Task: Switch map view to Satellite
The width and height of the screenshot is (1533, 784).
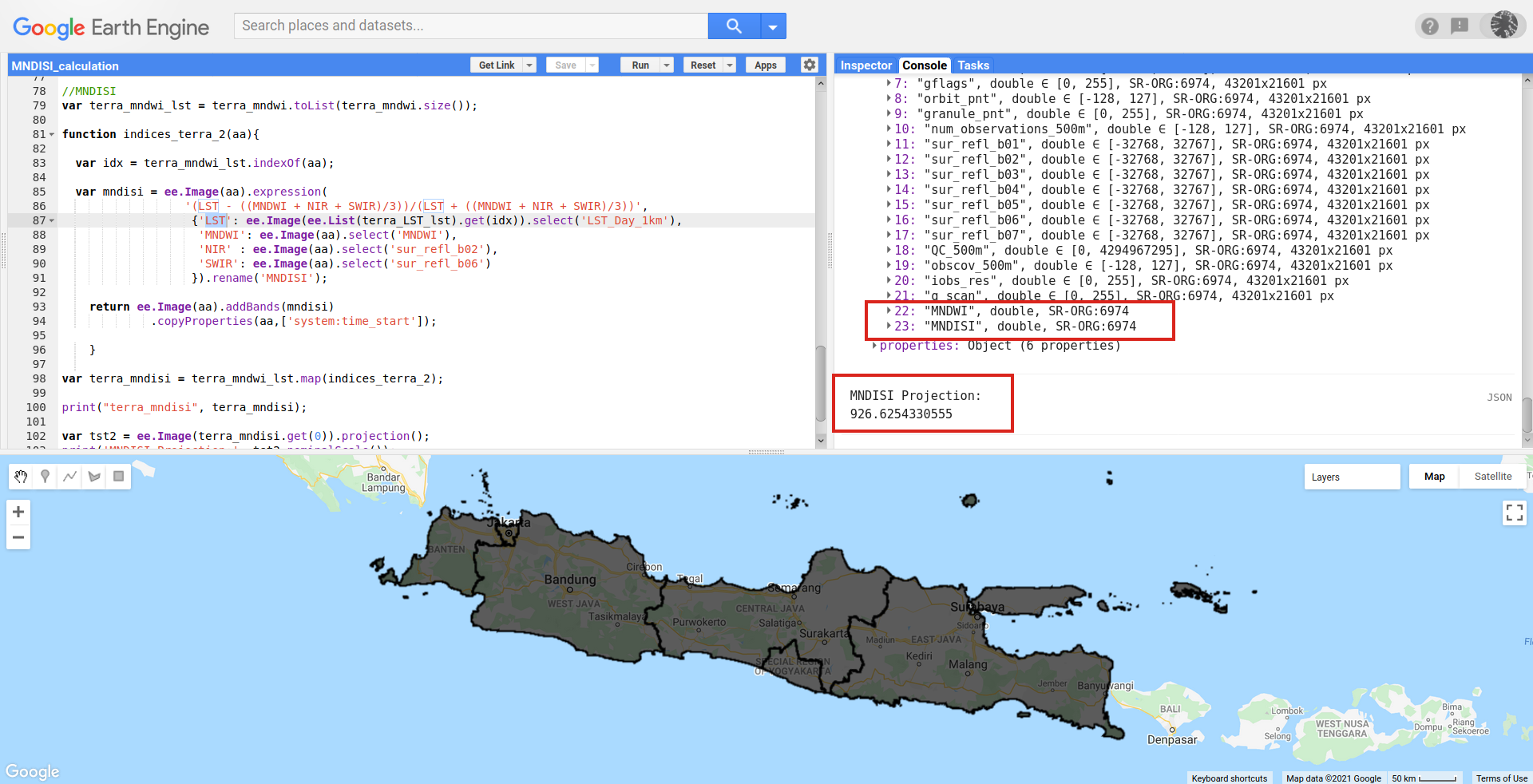Action: 1492,477
